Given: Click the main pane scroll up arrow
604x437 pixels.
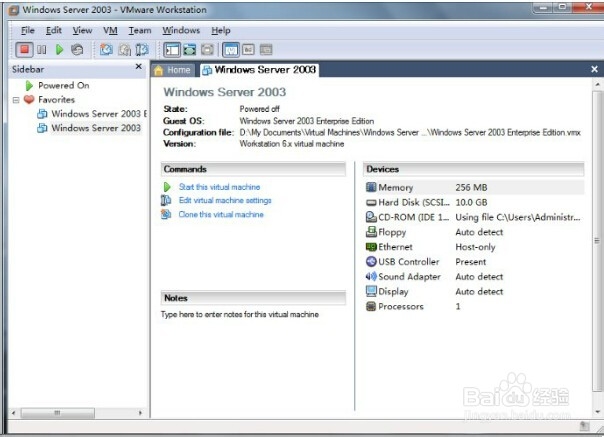Looking at the screenshot, I should click(597, 84).
